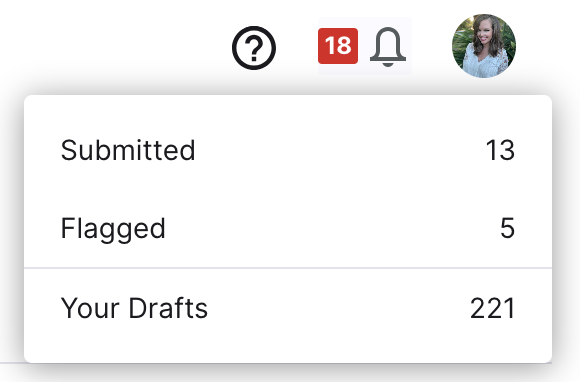Open the list of 13 submitted items
The image size is (580, 382).
point(288,150)
